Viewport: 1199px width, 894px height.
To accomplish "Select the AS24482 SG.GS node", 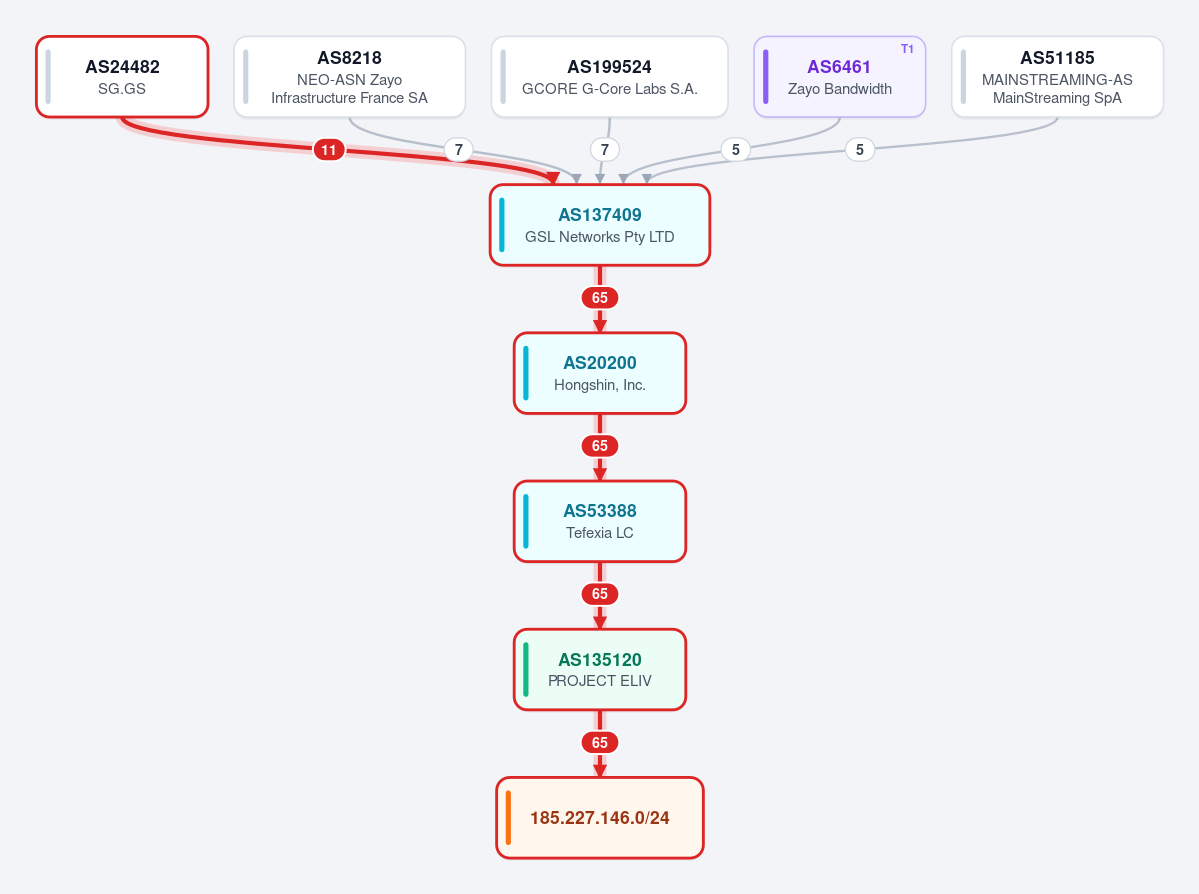I will (122, 77).
